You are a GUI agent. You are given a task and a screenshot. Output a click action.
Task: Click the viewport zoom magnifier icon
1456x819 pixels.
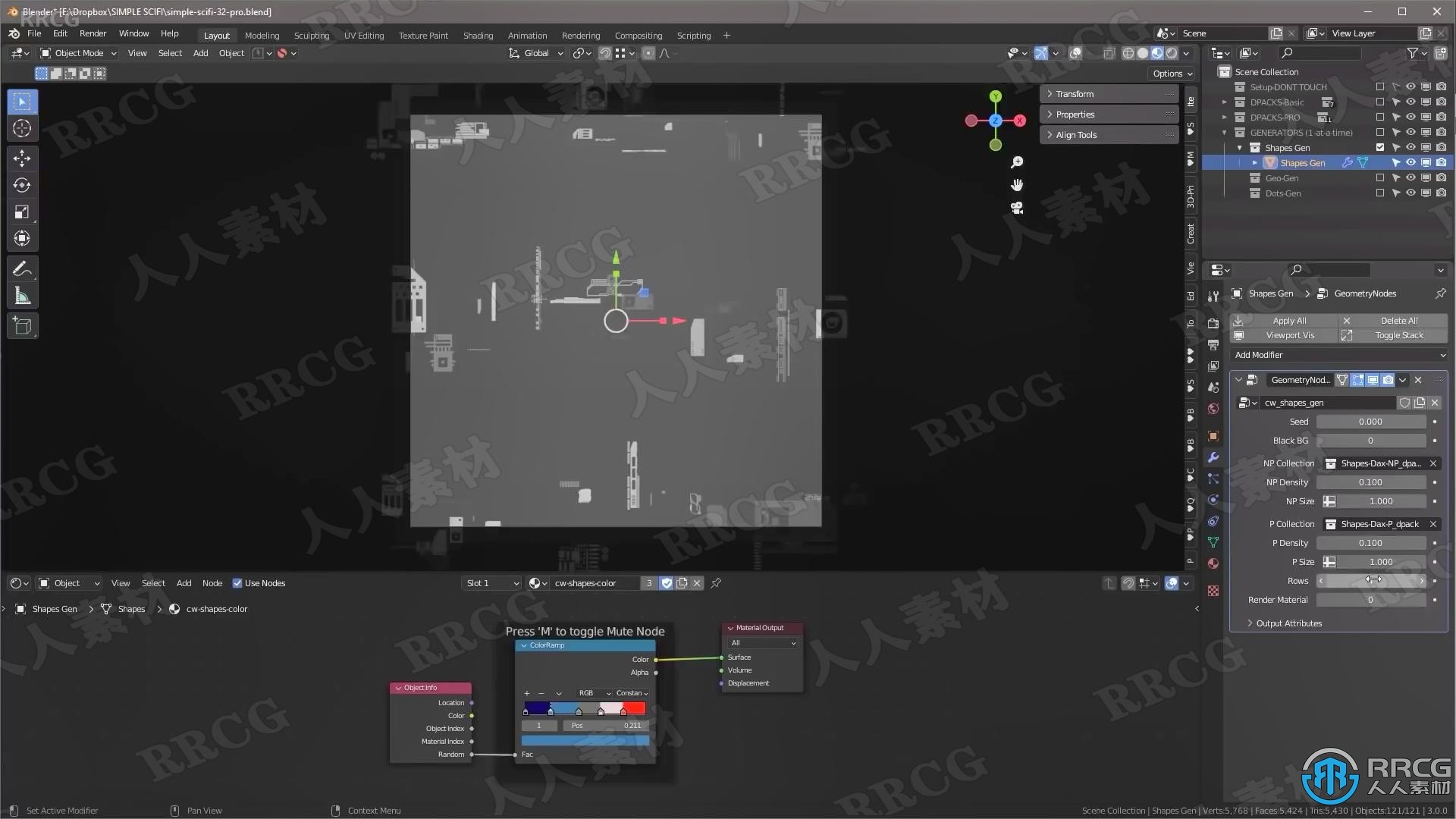pos(1017,162)
